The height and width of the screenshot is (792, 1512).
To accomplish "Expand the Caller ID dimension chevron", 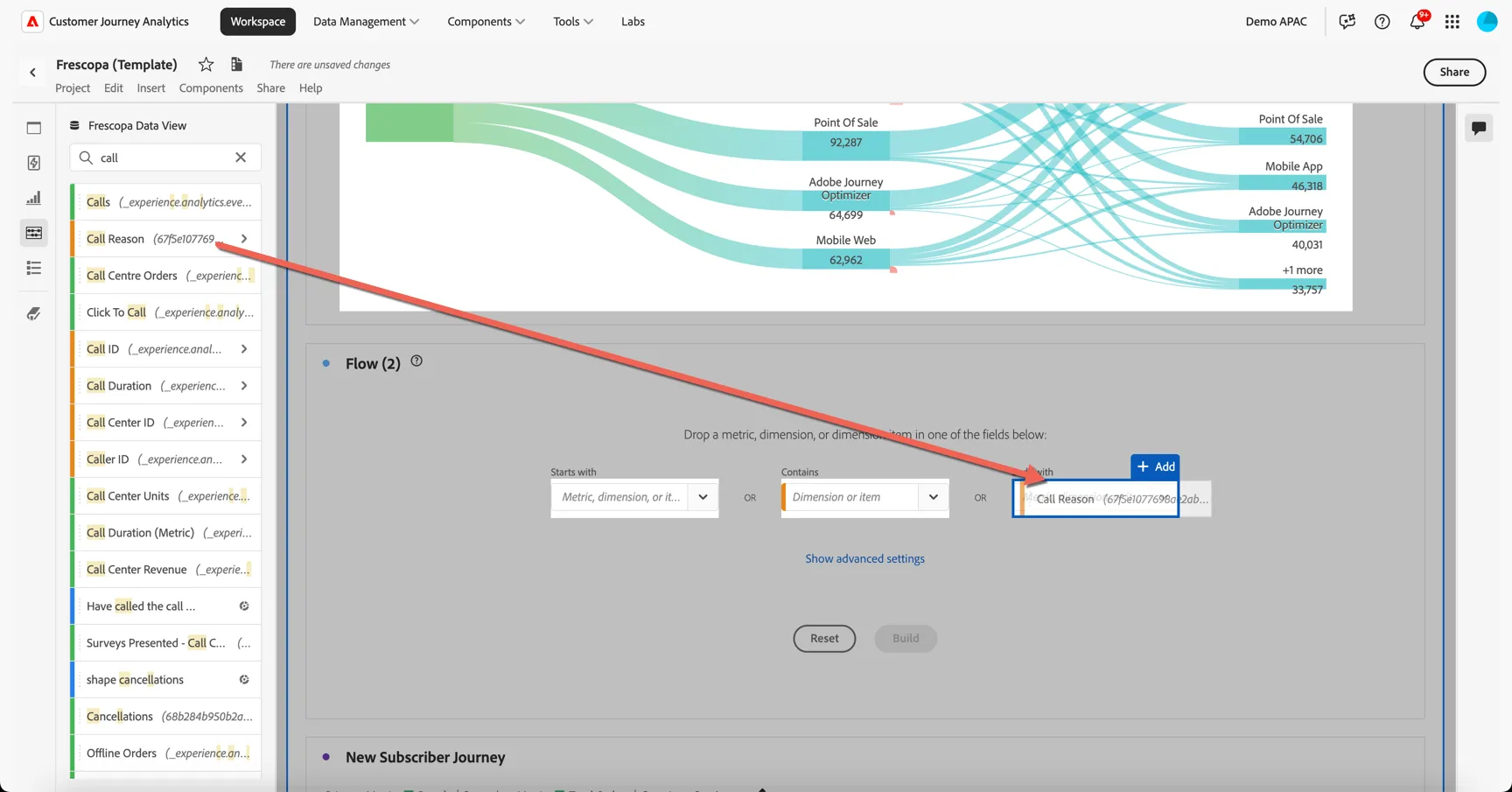I will 244,459.
